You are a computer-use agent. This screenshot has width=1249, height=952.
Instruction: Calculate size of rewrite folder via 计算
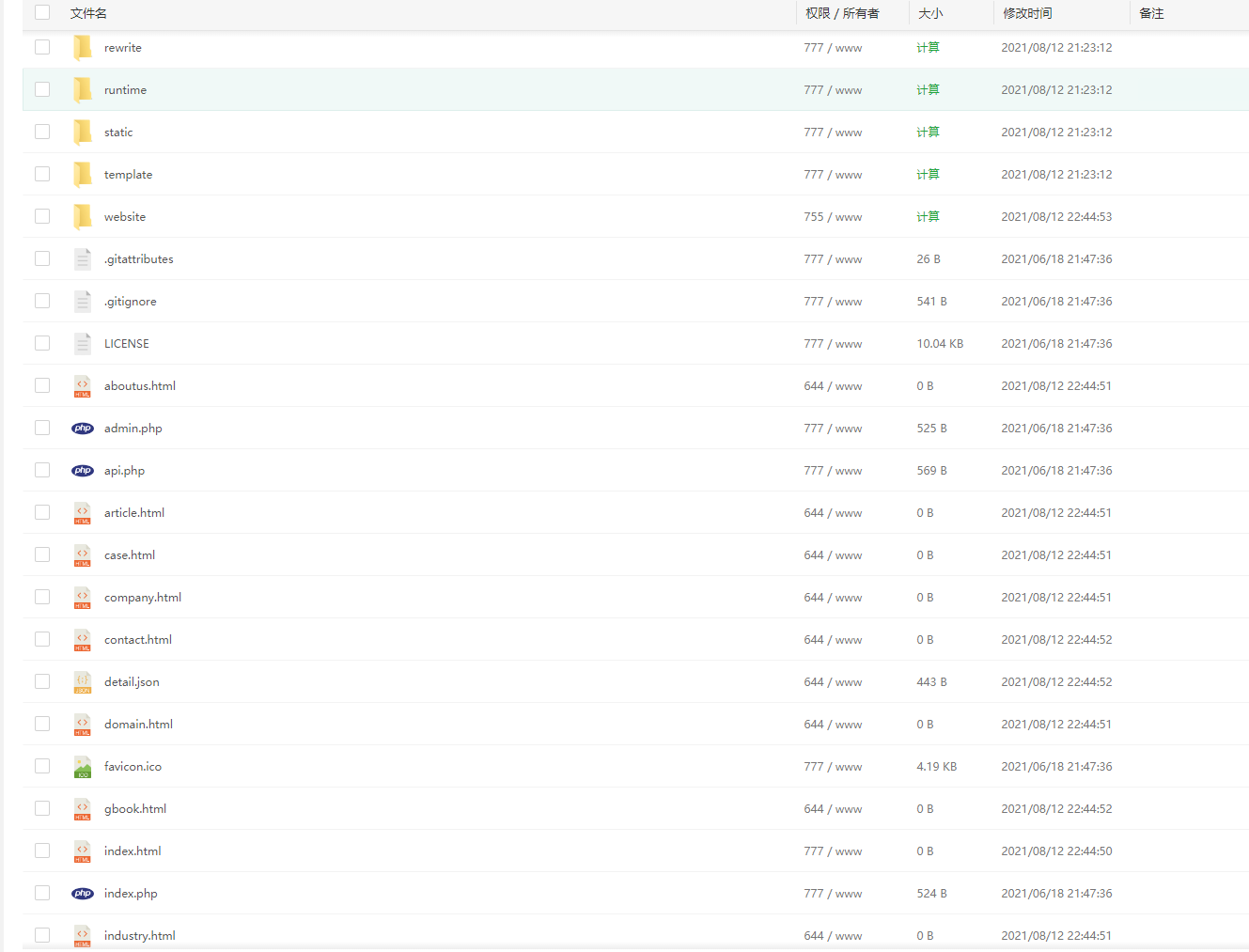click(928, 47)
